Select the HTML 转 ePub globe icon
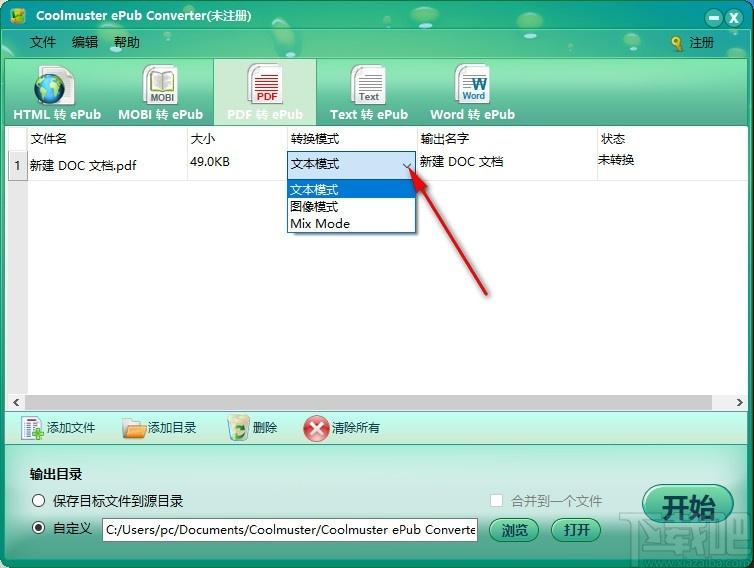 53,86
